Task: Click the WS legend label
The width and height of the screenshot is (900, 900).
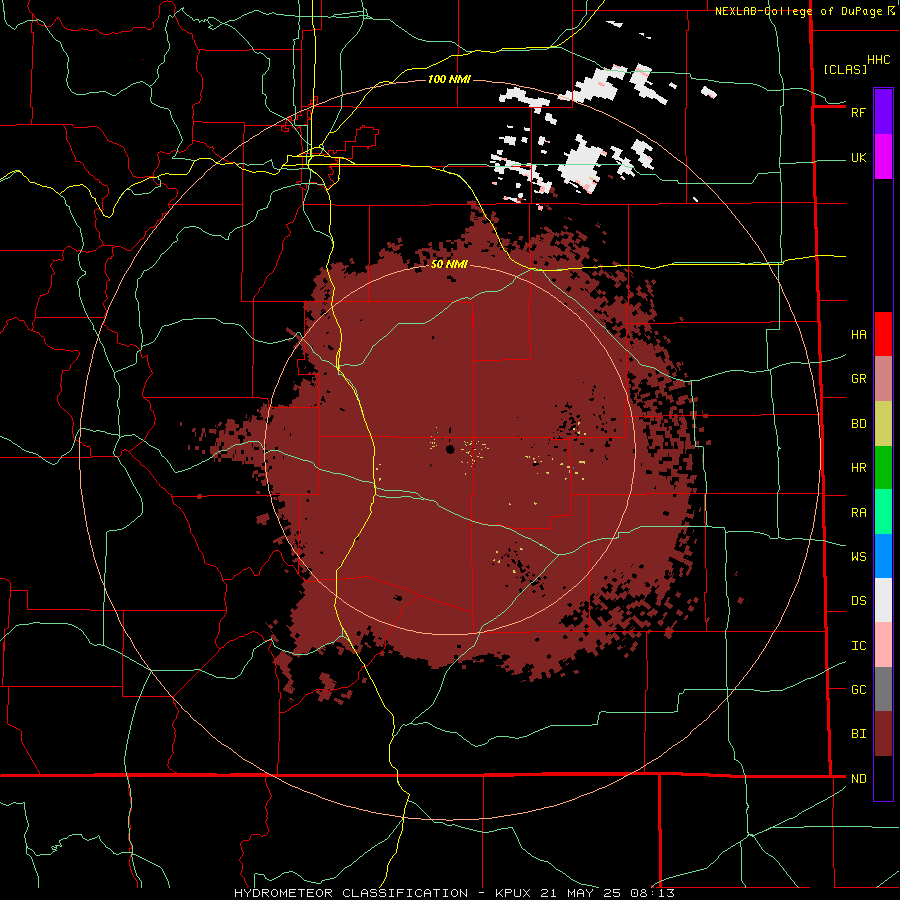Action: tap(858, 557)
